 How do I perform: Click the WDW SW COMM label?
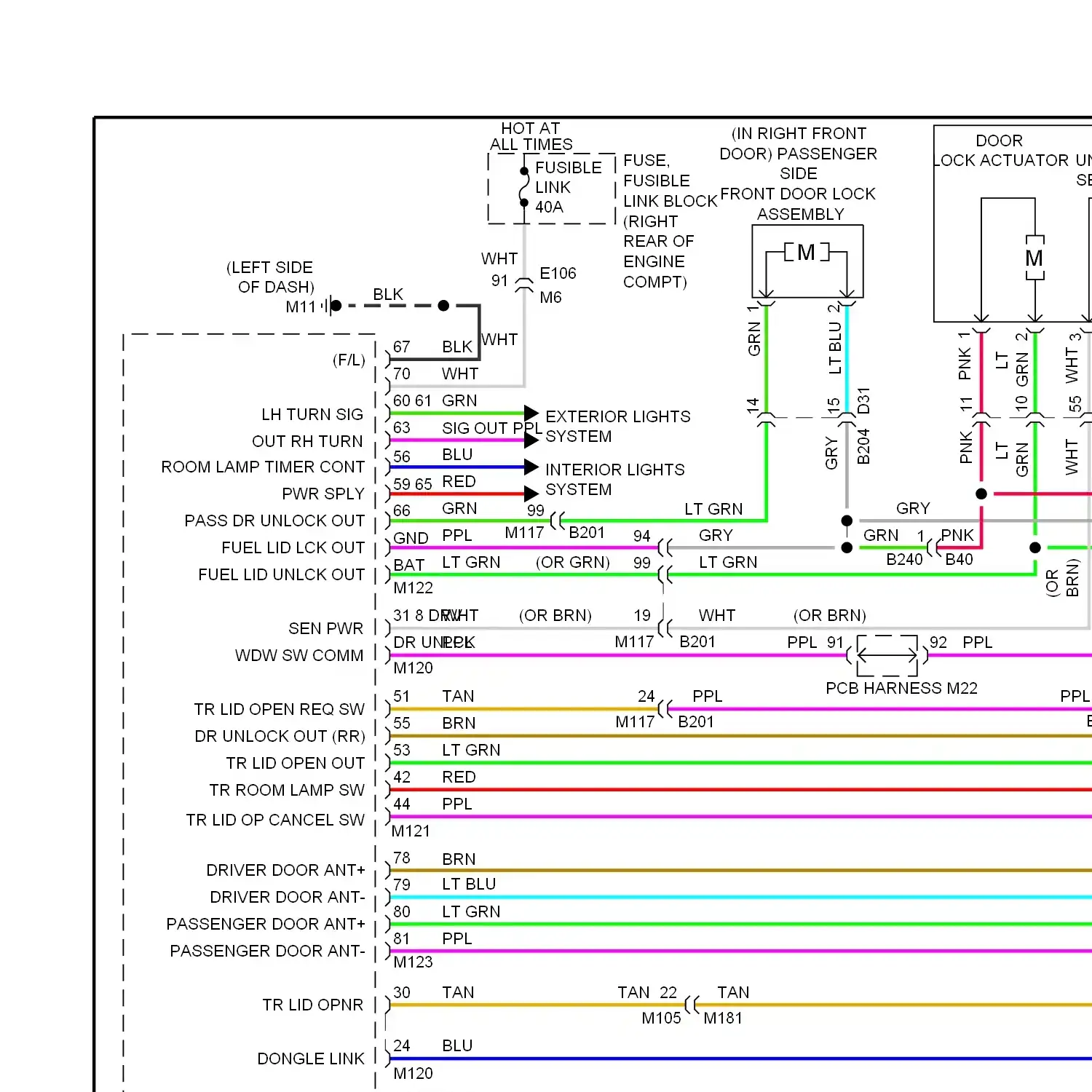coord(299,655)
